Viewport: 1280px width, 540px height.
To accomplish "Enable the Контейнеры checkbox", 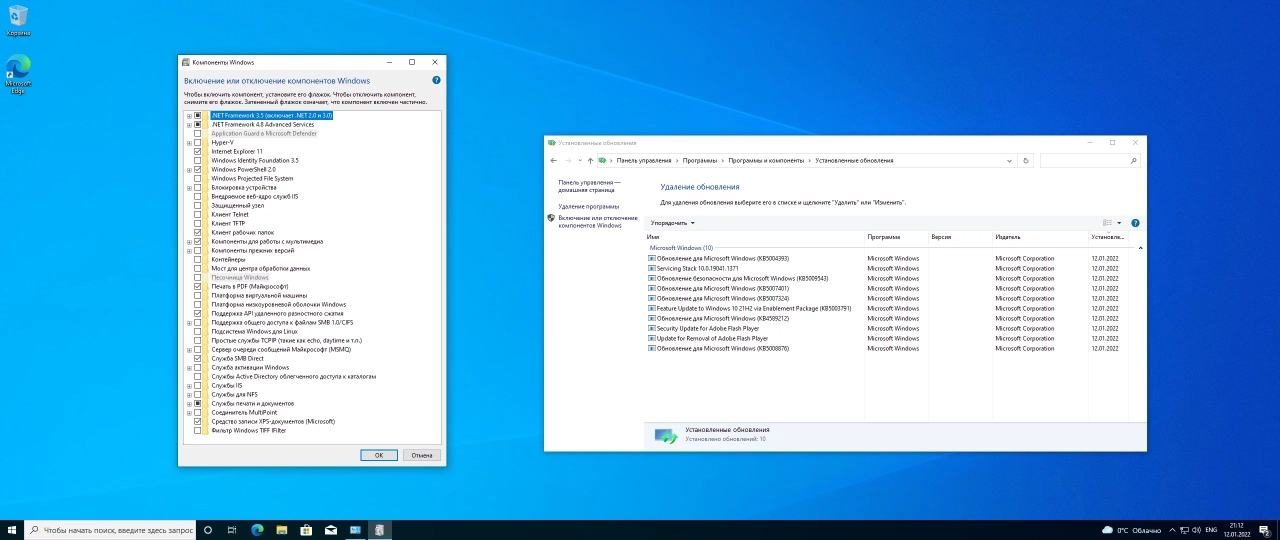I will (x=197, y=259).
